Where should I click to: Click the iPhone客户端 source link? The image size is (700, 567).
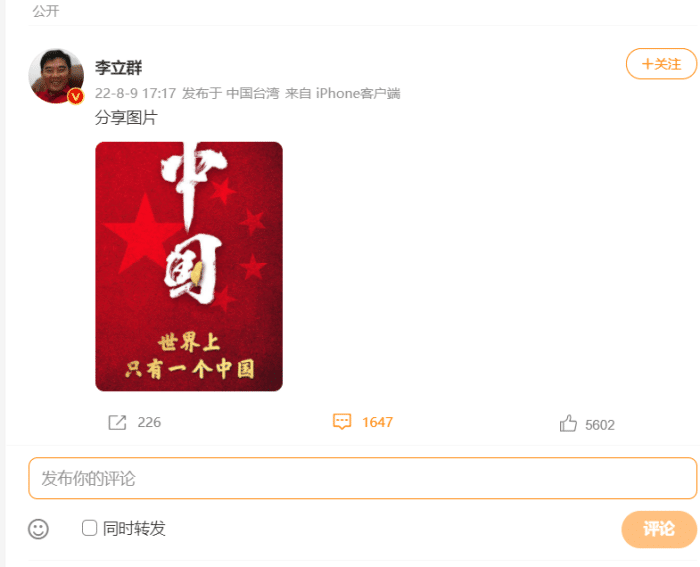tap(358, 93)
